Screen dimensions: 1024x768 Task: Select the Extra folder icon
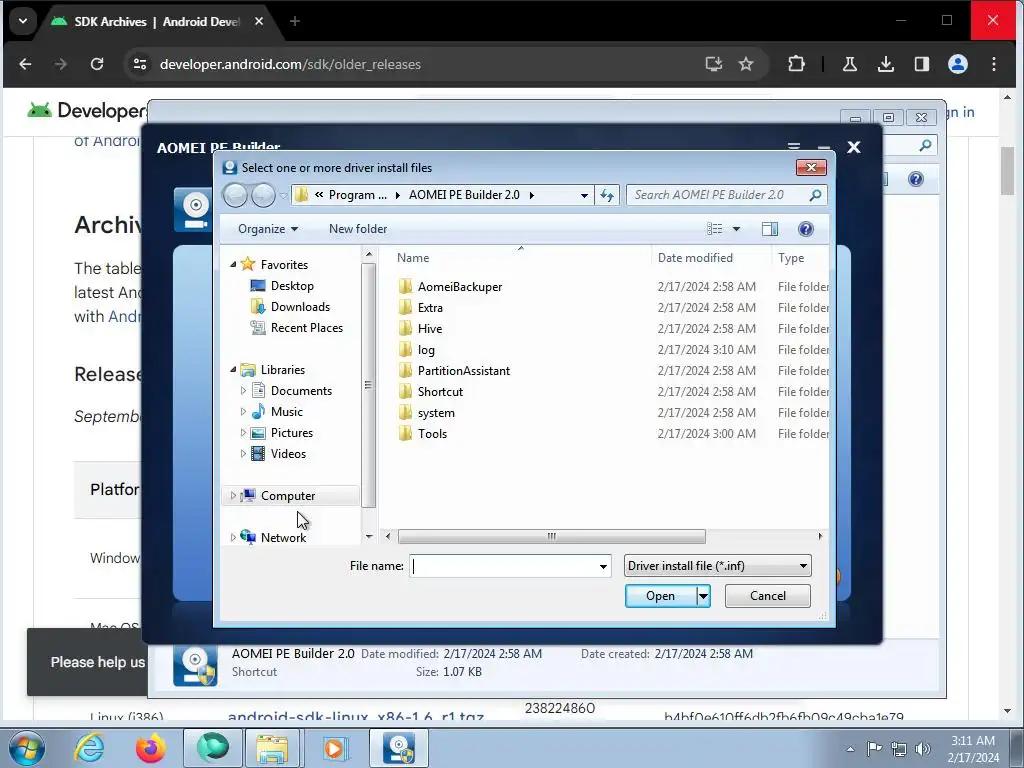click(x=406, y=308)
